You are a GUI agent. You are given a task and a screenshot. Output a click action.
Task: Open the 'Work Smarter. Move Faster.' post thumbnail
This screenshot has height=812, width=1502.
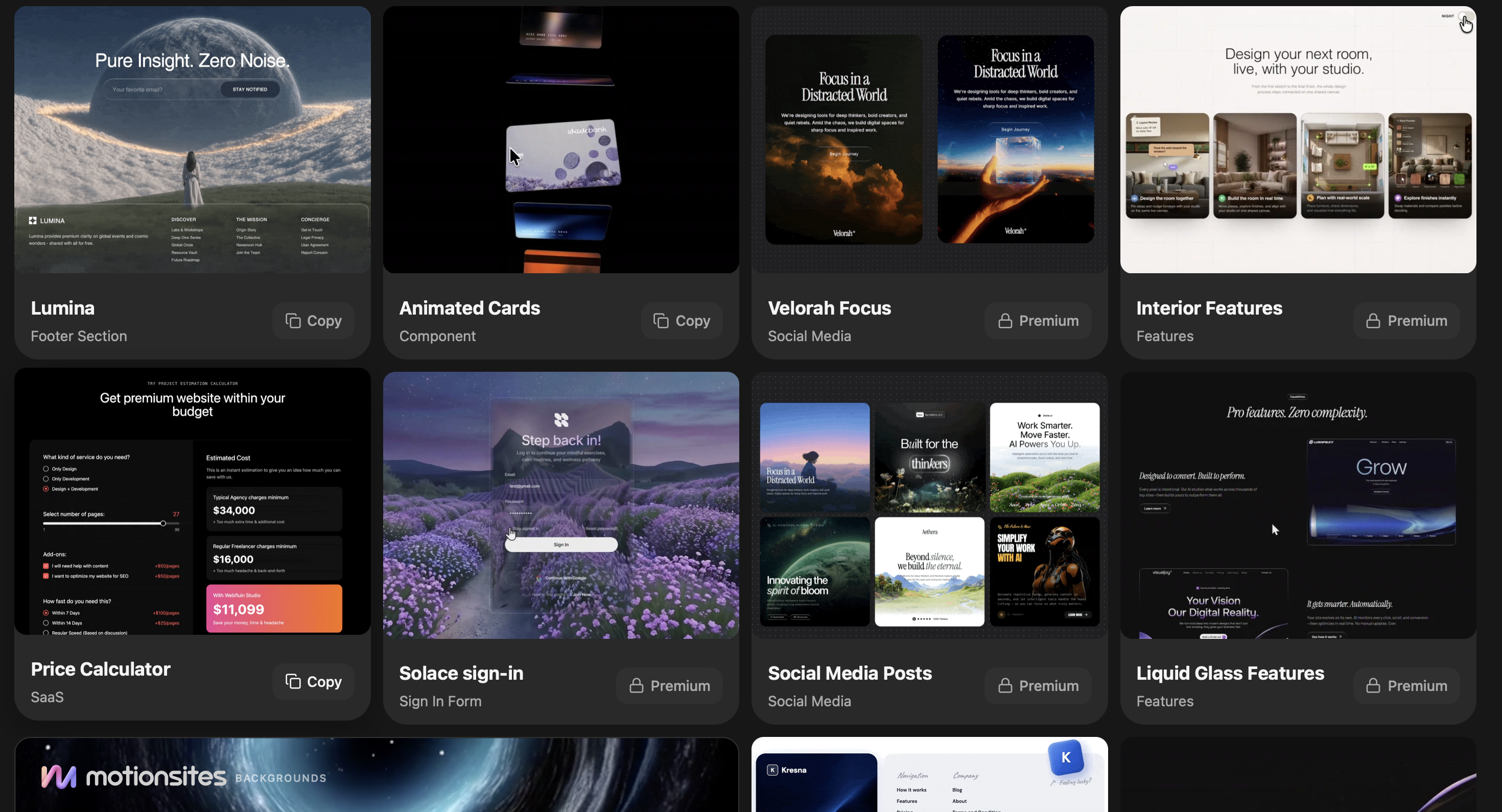point(1045,457)
